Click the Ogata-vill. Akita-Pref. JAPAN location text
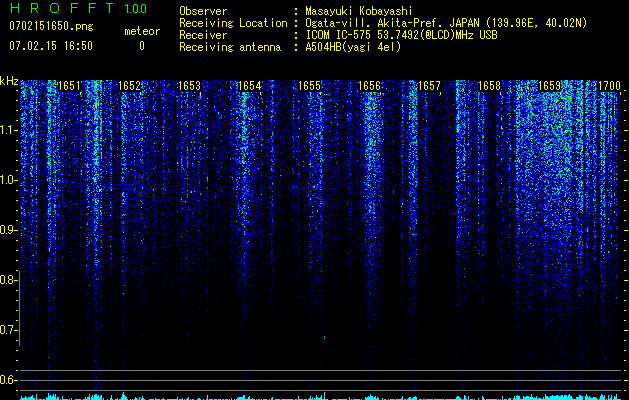Screen dimensions: 629x400 click(446, 23)
